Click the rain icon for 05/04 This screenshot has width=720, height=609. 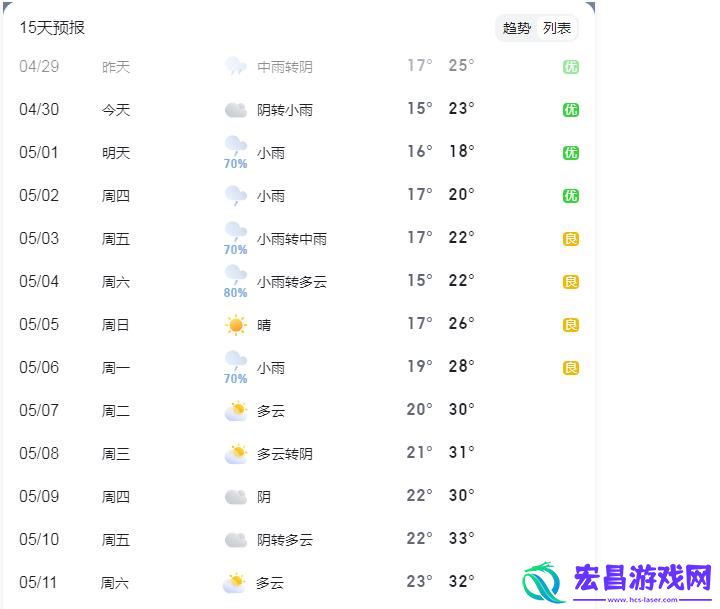pos(236,274)
